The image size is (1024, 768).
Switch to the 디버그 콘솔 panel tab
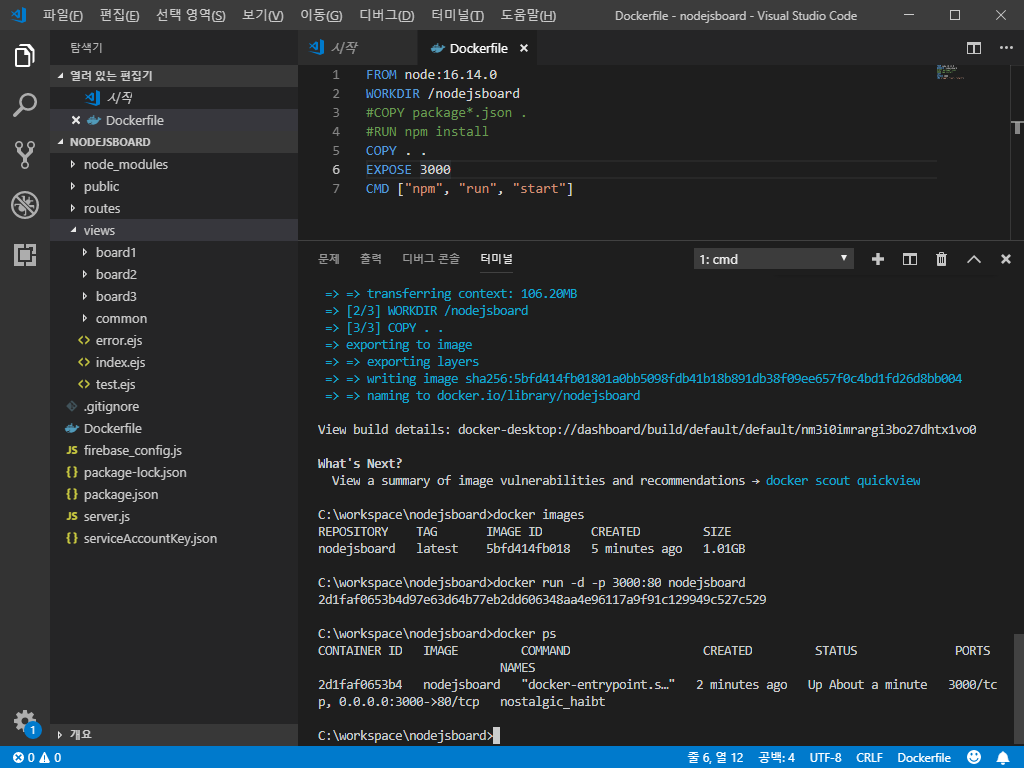(x=431, y=259)
